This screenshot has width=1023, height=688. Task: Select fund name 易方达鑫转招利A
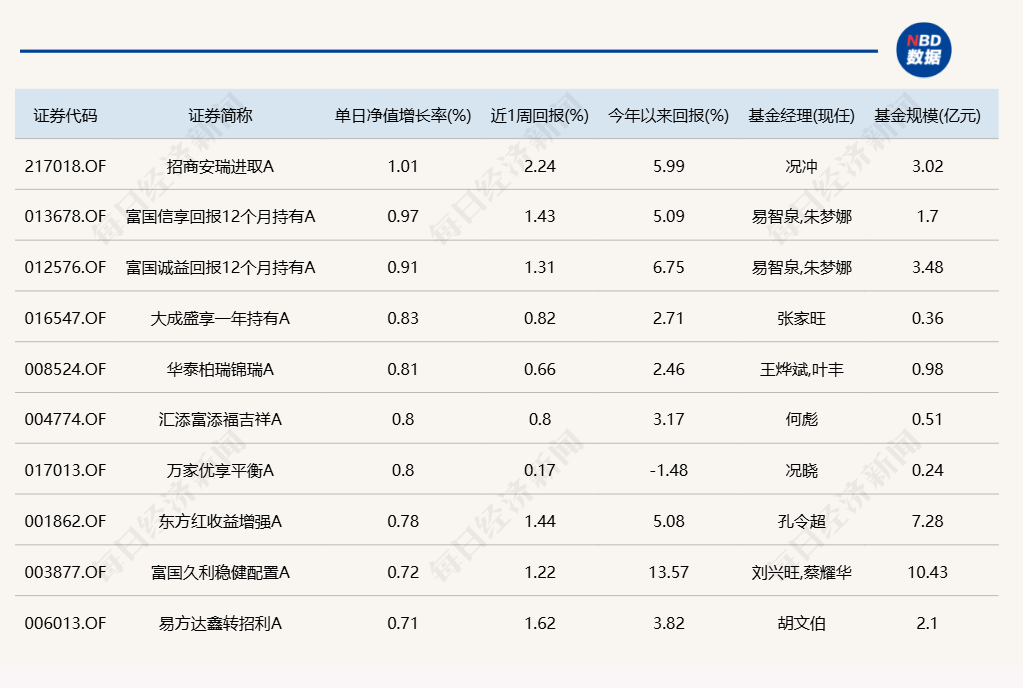click(x=221, y=623)
